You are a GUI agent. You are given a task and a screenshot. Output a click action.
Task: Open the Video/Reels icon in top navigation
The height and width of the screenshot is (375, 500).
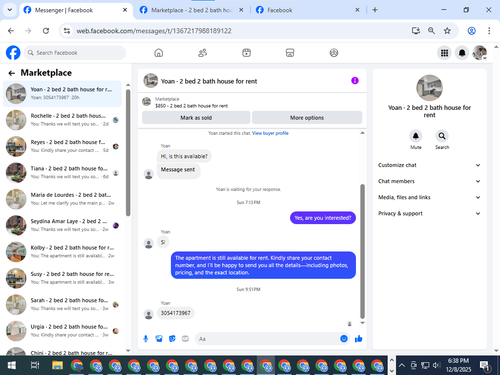(246, 53)
